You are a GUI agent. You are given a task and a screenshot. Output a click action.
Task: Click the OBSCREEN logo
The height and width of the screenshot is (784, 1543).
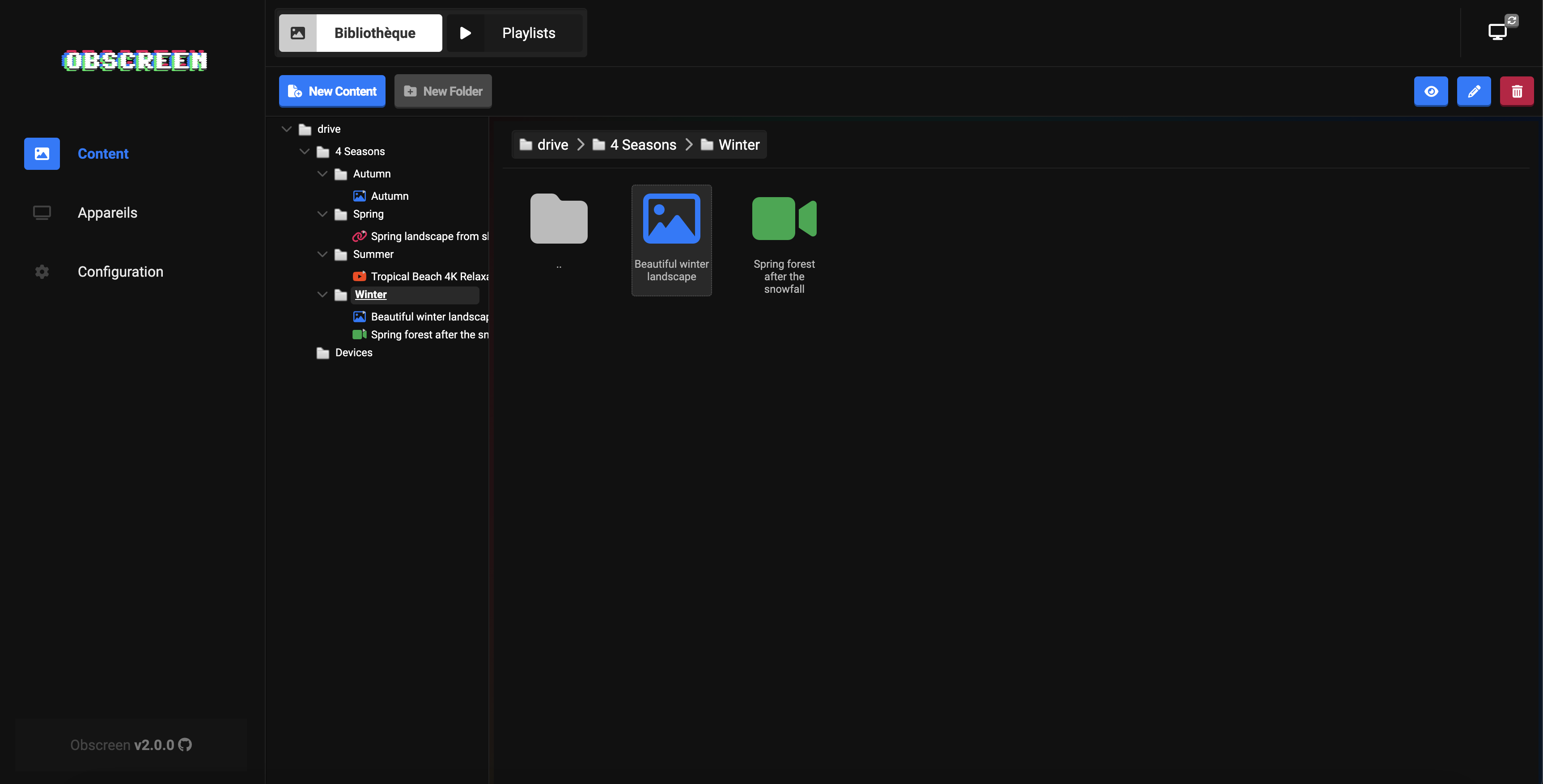134,60
